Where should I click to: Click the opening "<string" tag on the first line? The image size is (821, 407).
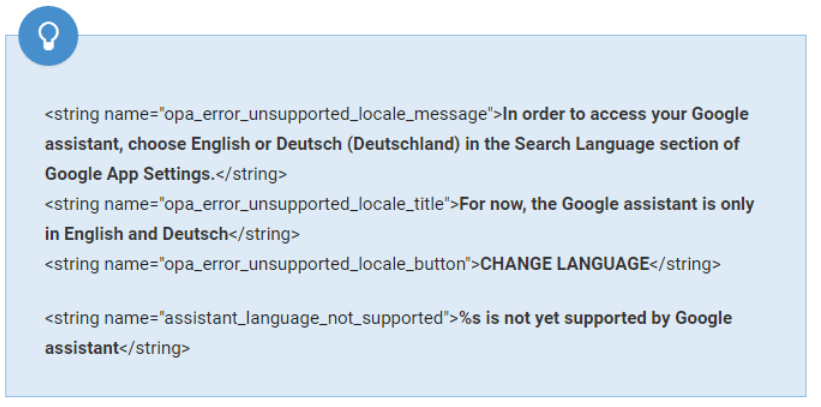(69, 114)
